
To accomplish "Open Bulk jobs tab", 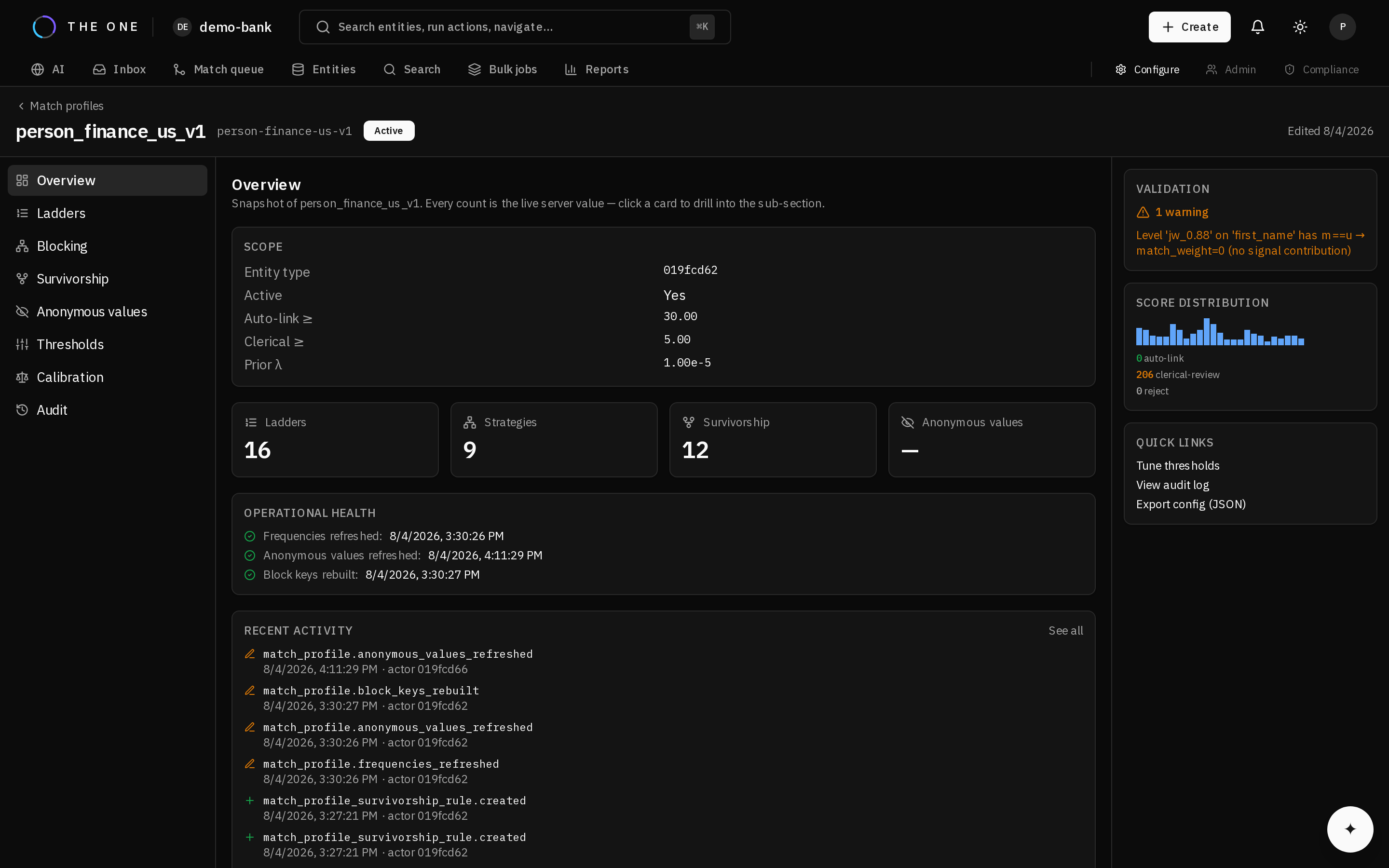I will point(503,69).
